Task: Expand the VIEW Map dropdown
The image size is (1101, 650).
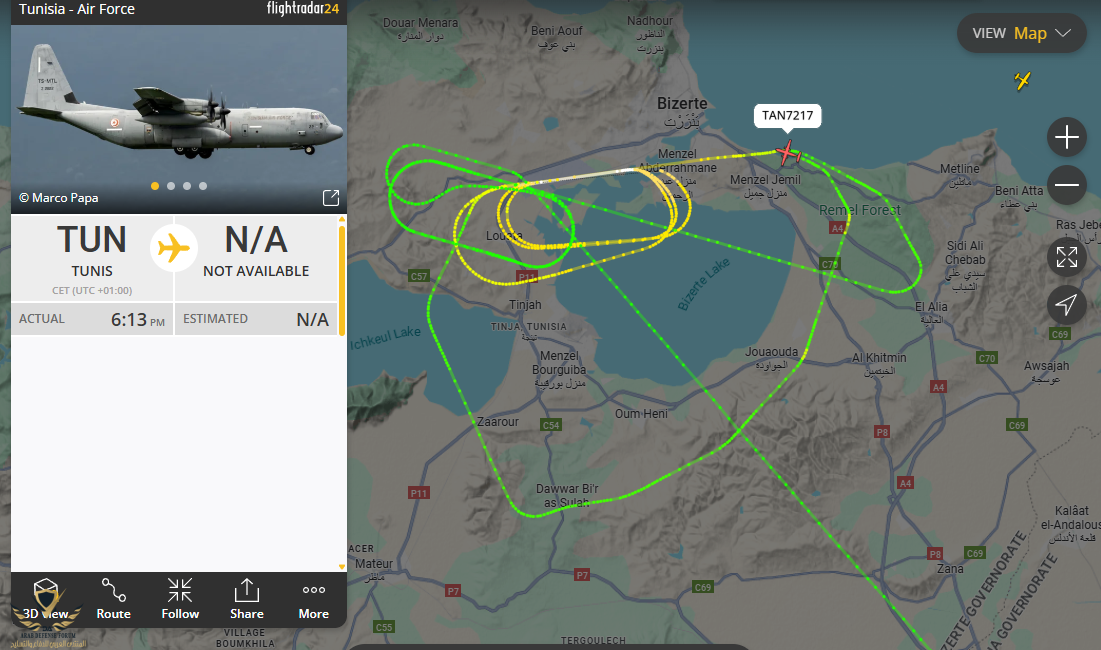Action: coord(1022,33)
